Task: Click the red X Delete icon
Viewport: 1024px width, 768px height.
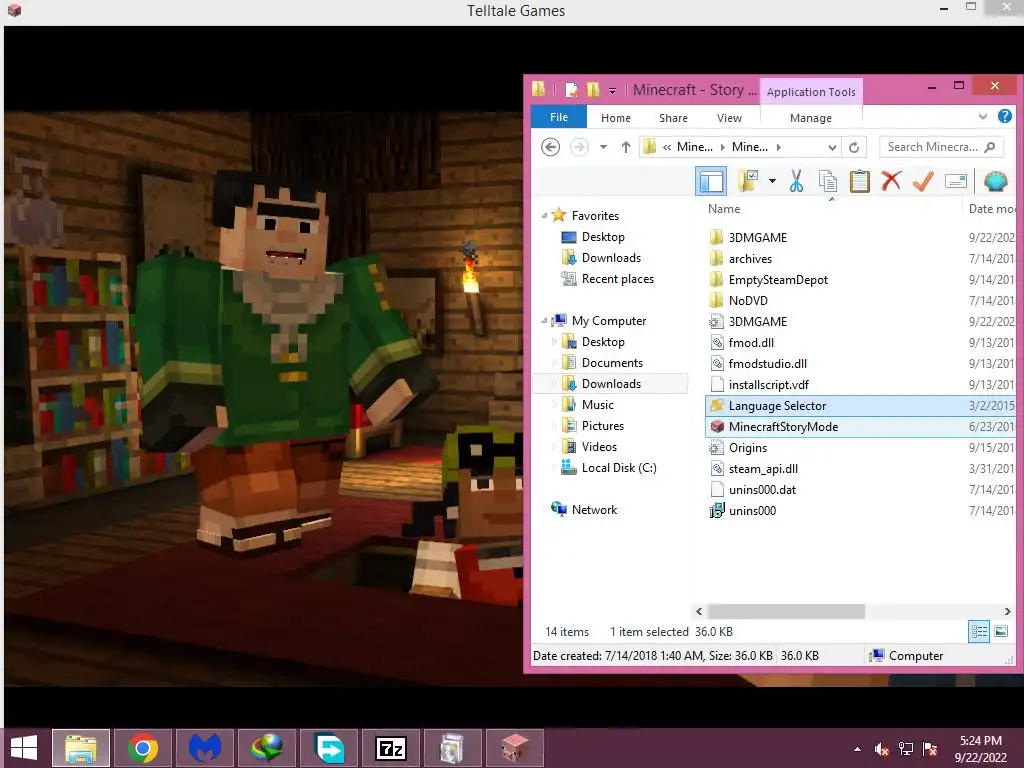Action: (x=891, y=181)
